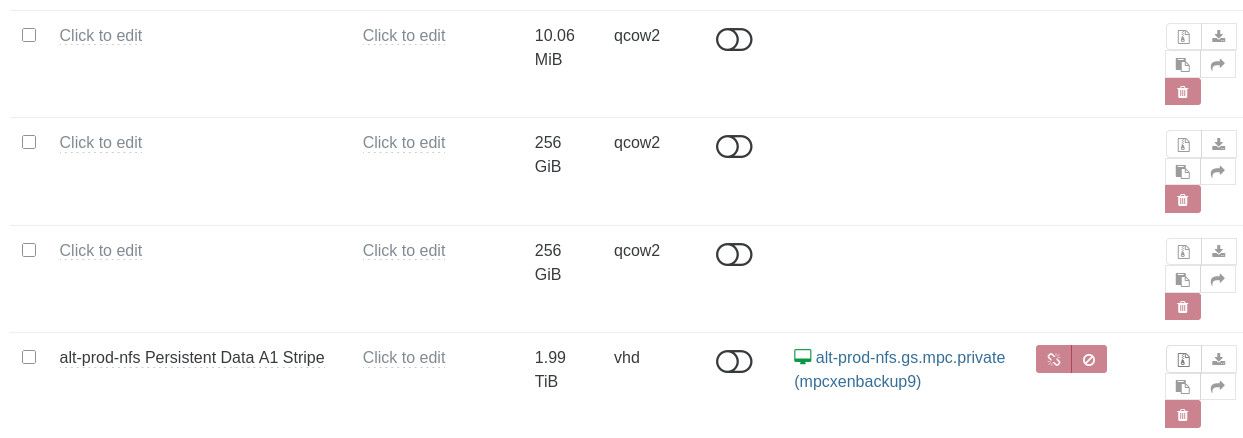Screen dimensions: 1243x438
Task: Copy the alt-prod-nfs Persistent Data disk
Action: [x=1183, y=387]
